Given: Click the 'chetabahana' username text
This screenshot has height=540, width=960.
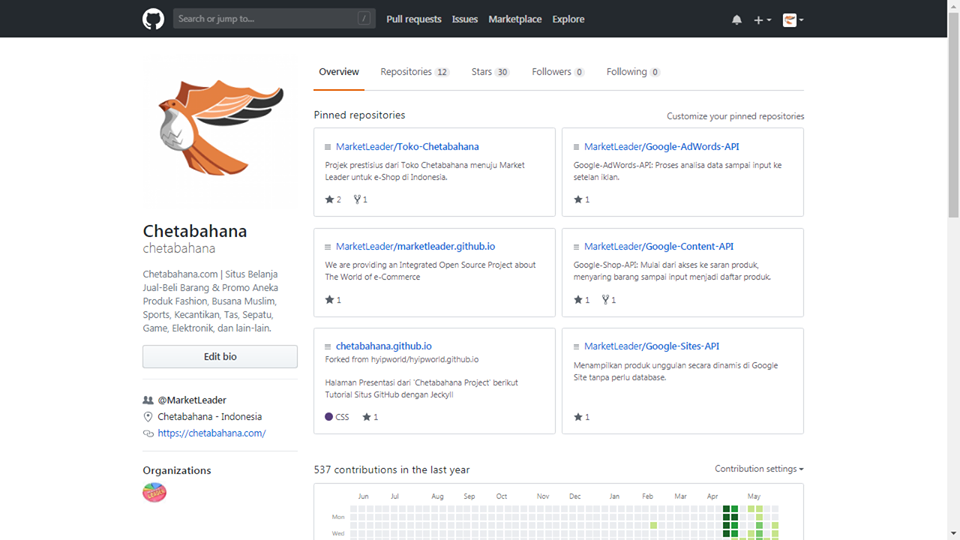Looking at the screenshot, I should (x=179, y=249).
